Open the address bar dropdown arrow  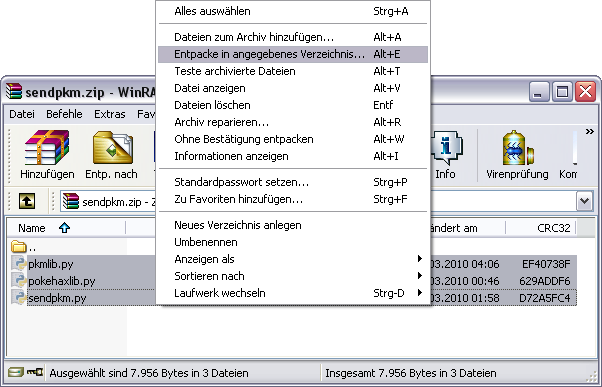pos(584,201)
